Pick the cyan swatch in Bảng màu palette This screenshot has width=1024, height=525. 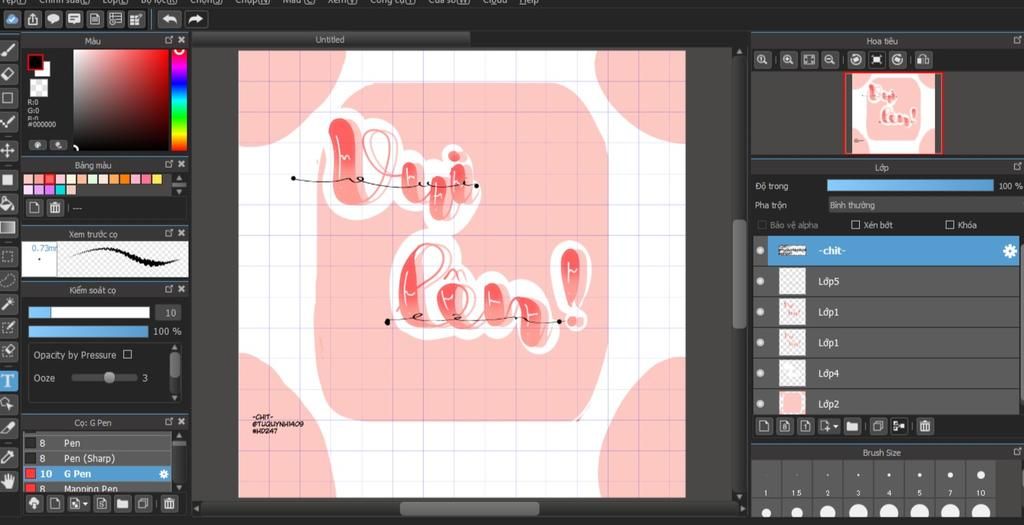click(x=60, y=190)
